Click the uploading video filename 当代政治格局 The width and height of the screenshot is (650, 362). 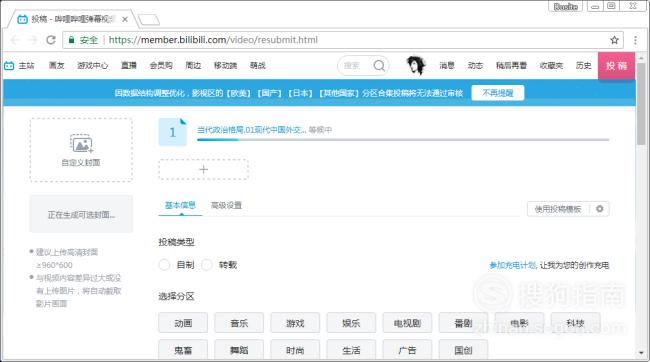pyautogui.click(x=251, y=130)
